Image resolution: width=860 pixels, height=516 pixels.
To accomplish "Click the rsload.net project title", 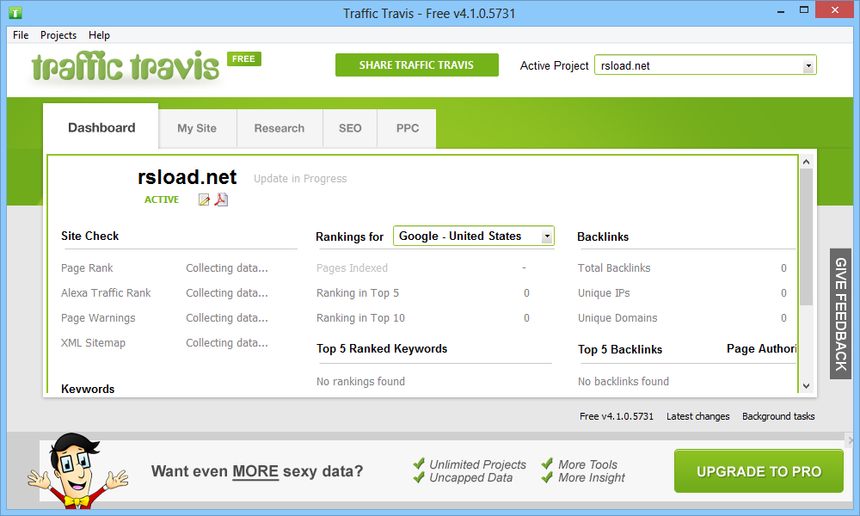I will click(187, 177).
